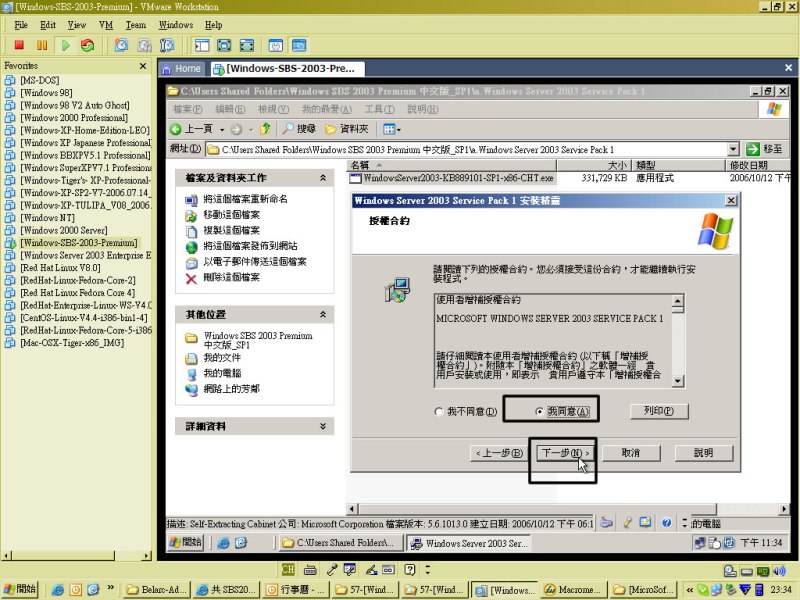Open the VMware Windows menu
Screen dimensions: 800x600
point(176,25)
